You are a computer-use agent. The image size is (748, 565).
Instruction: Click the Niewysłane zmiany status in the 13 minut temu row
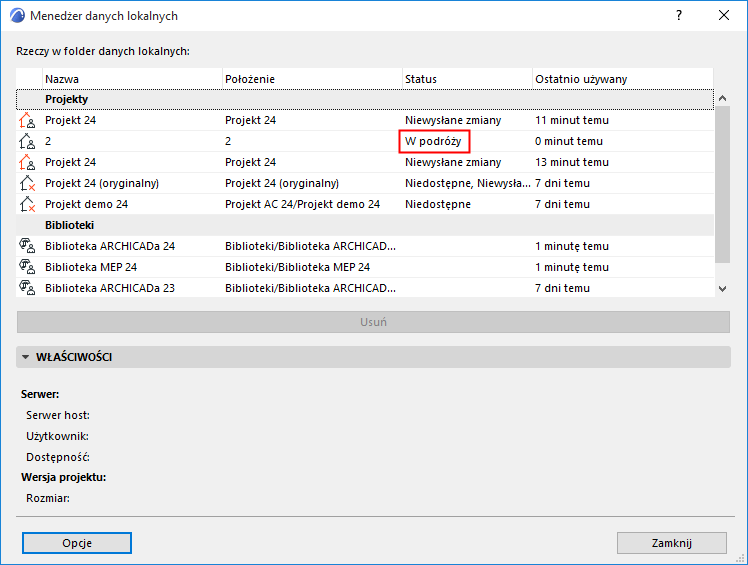(453, 162)
